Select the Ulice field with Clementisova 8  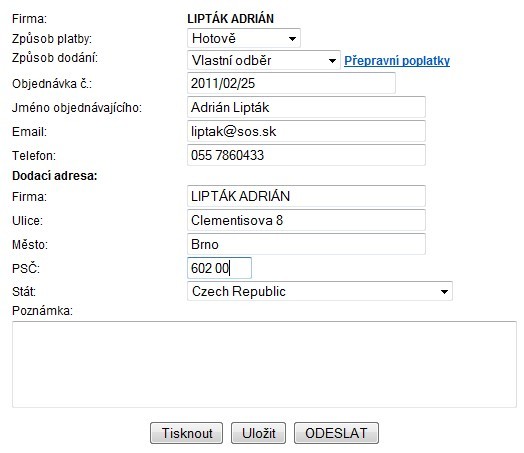coord(306,220)
